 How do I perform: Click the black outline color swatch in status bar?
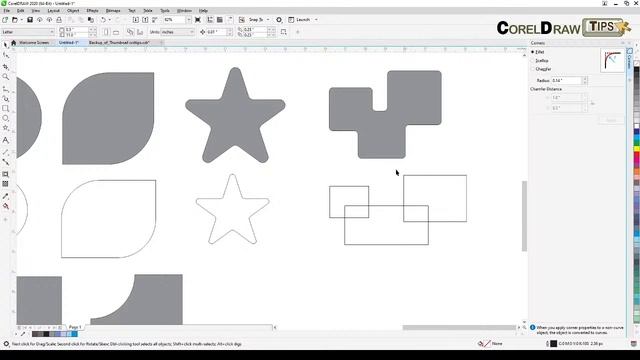pos(553,344)
